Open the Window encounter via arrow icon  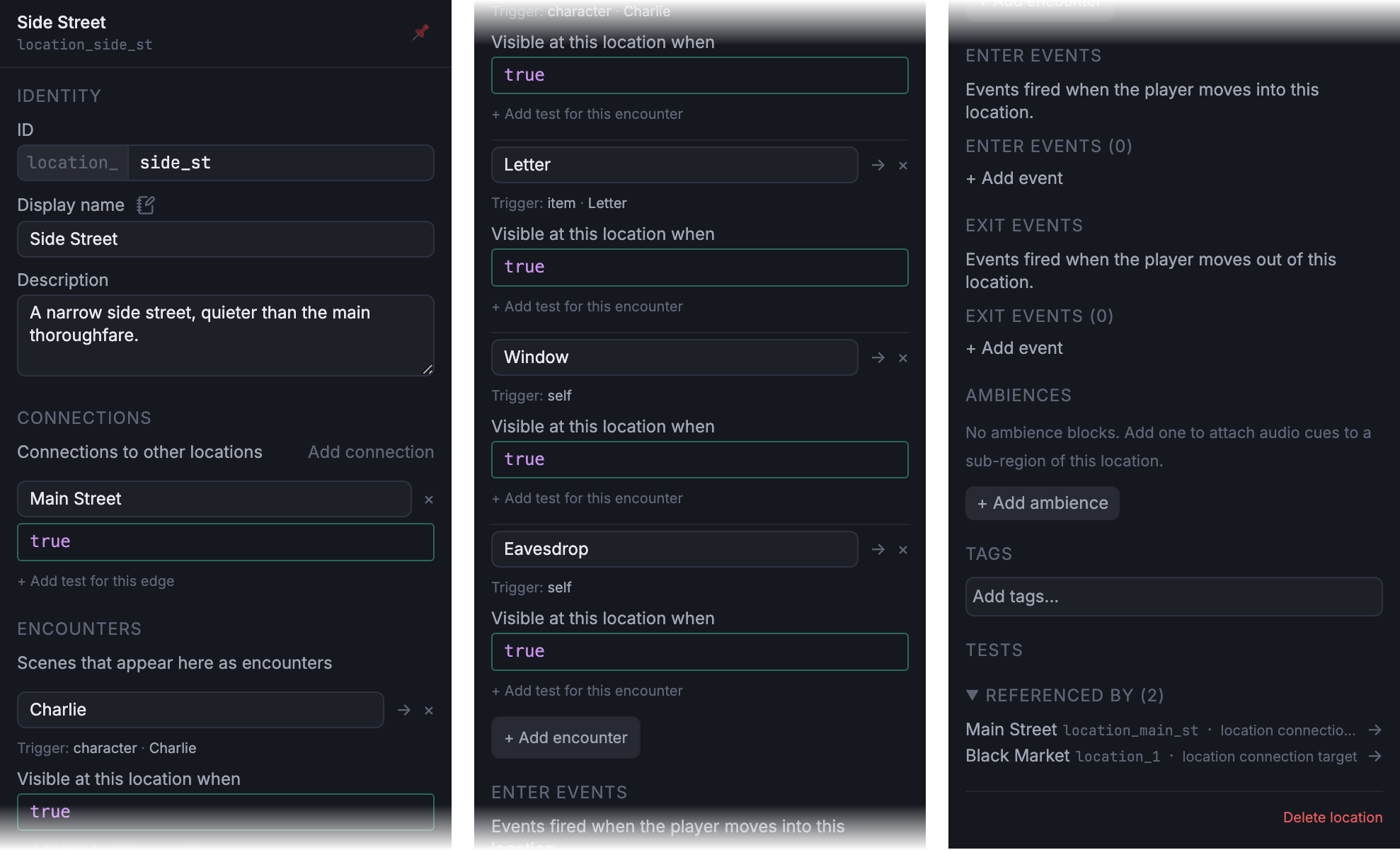click(878, 357)
